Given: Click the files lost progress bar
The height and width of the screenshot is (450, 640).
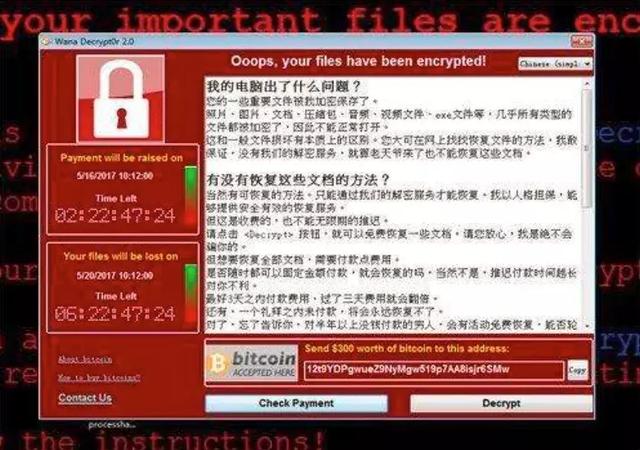Looking at the screenshot, I should point(191,294).
